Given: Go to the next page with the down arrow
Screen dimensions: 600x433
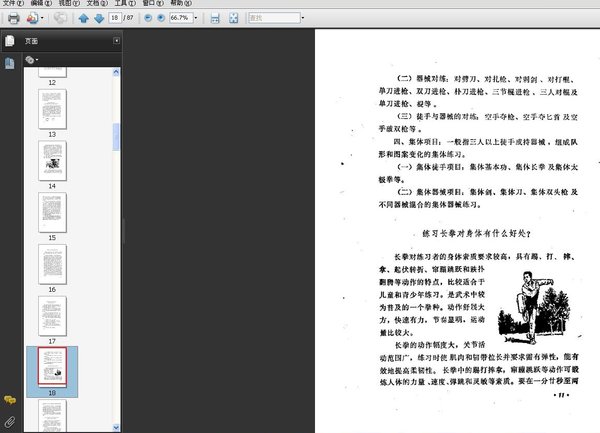Looking at the screenshot, I should tap(99, 18).
